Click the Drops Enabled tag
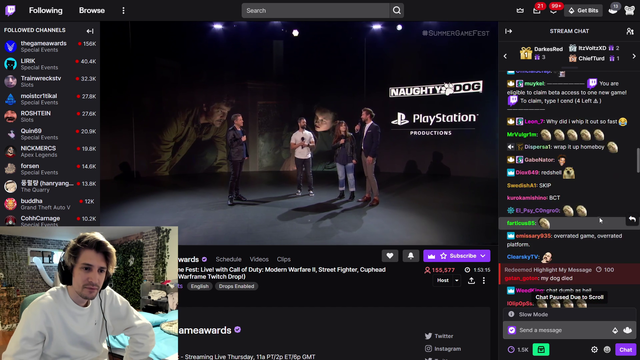 point(236,286)
